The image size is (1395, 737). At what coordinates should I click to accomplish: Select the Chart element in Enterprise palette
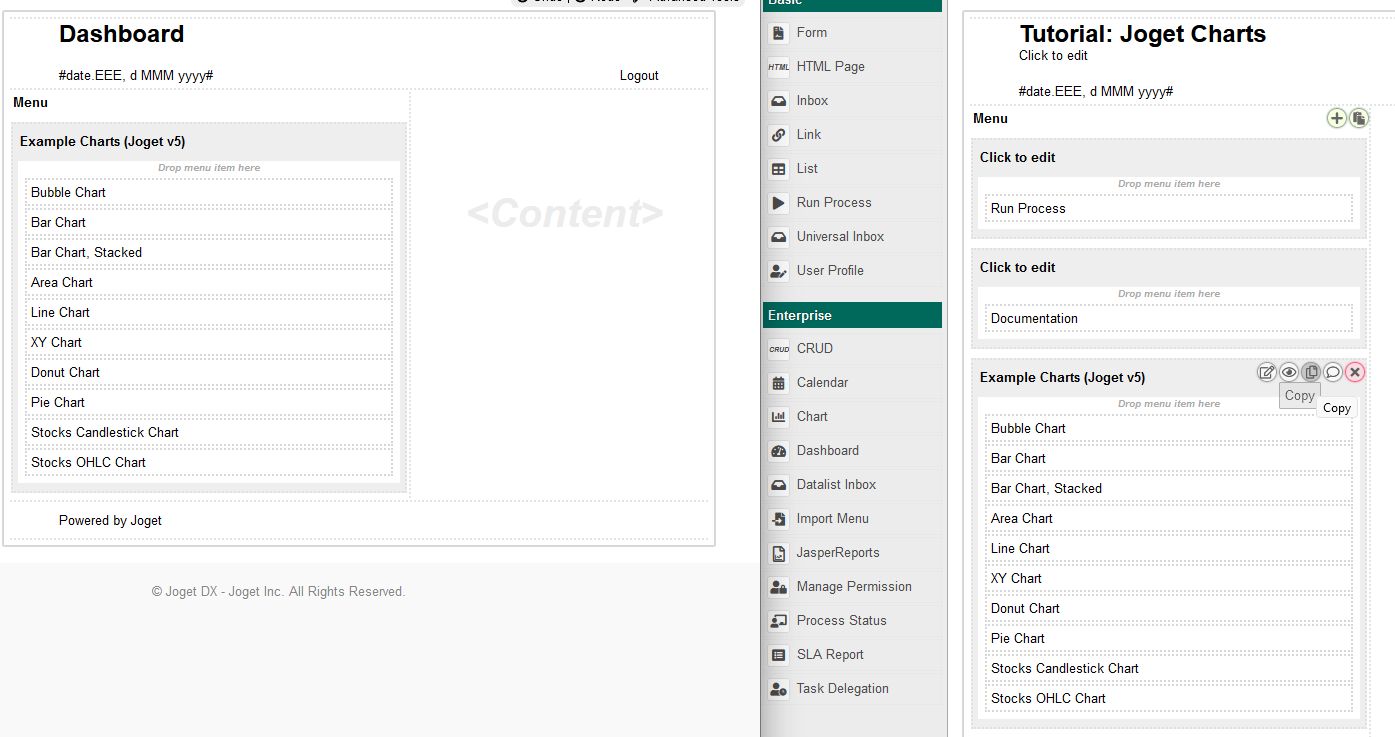click(812, 416)
